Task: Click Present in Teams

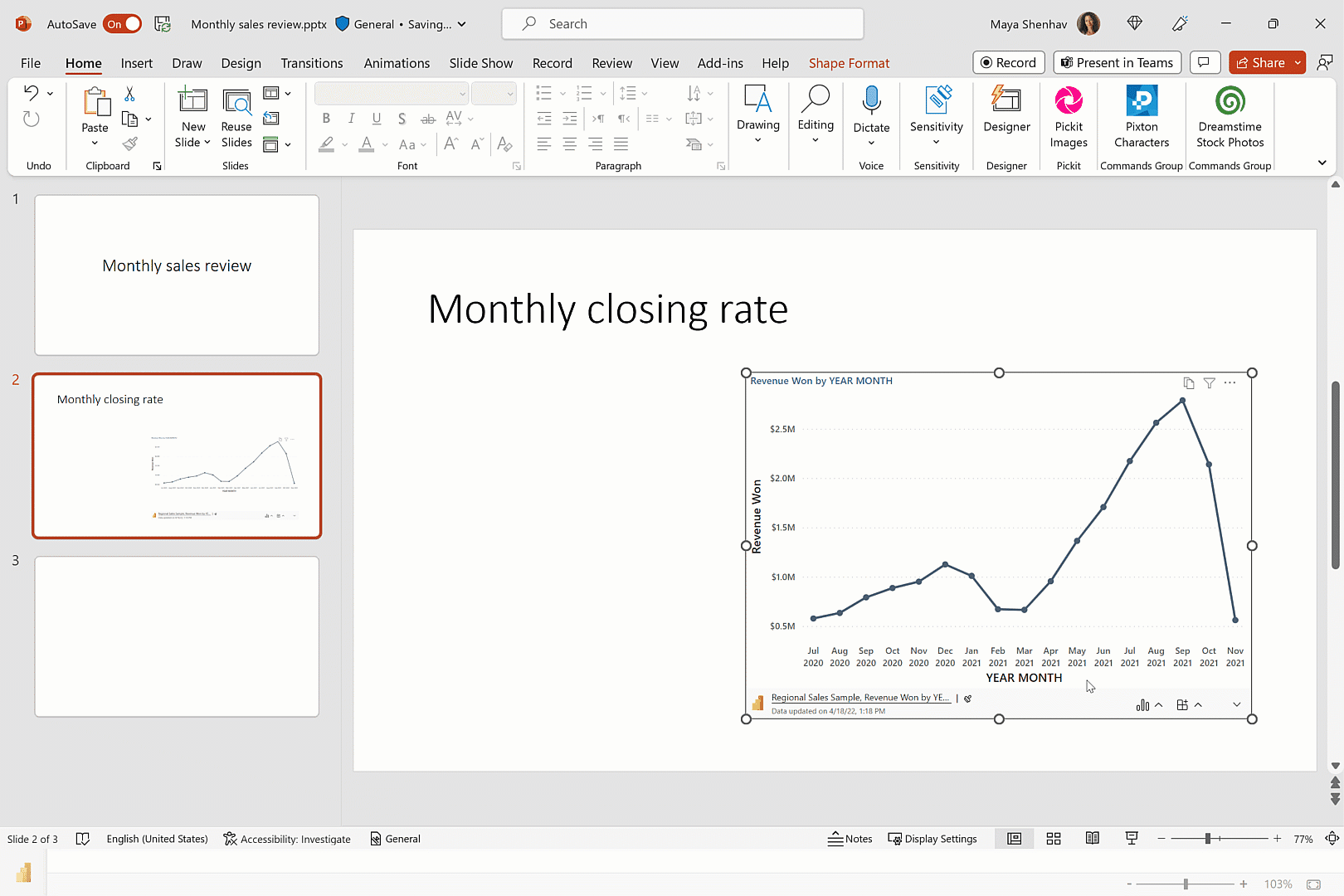Action: coord(1117,62)
